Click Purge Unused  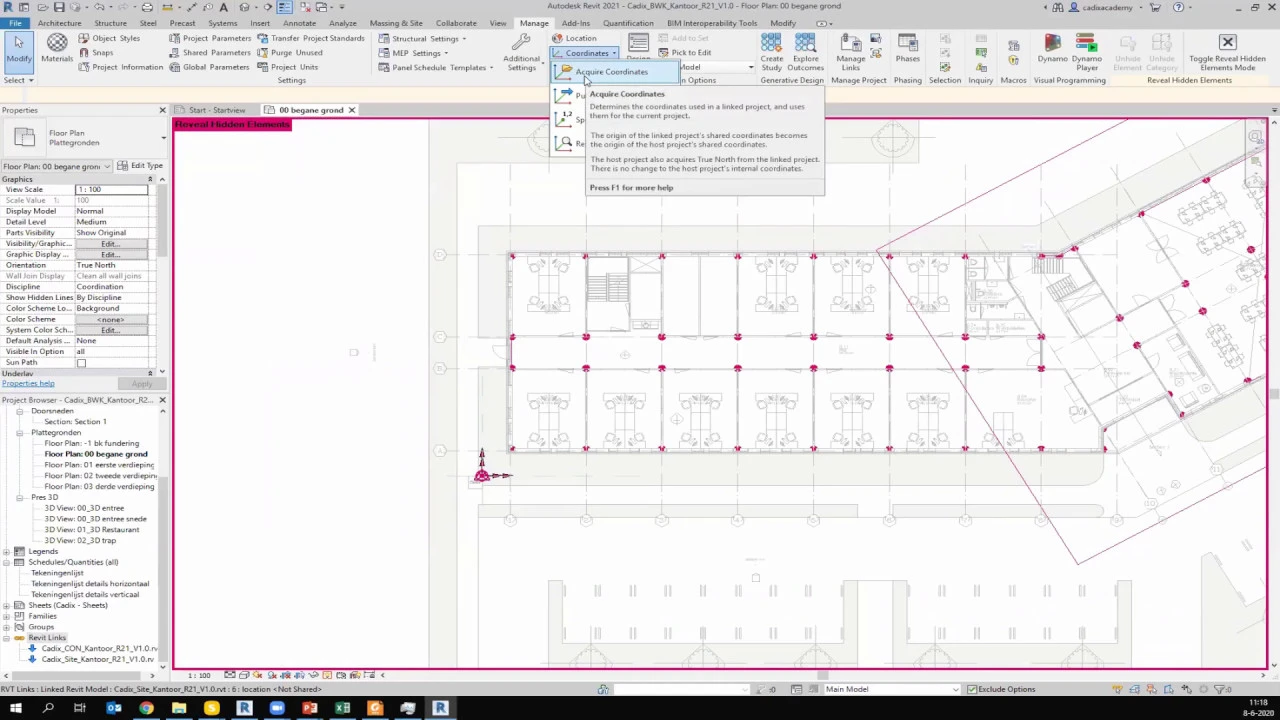click(290, 53)
